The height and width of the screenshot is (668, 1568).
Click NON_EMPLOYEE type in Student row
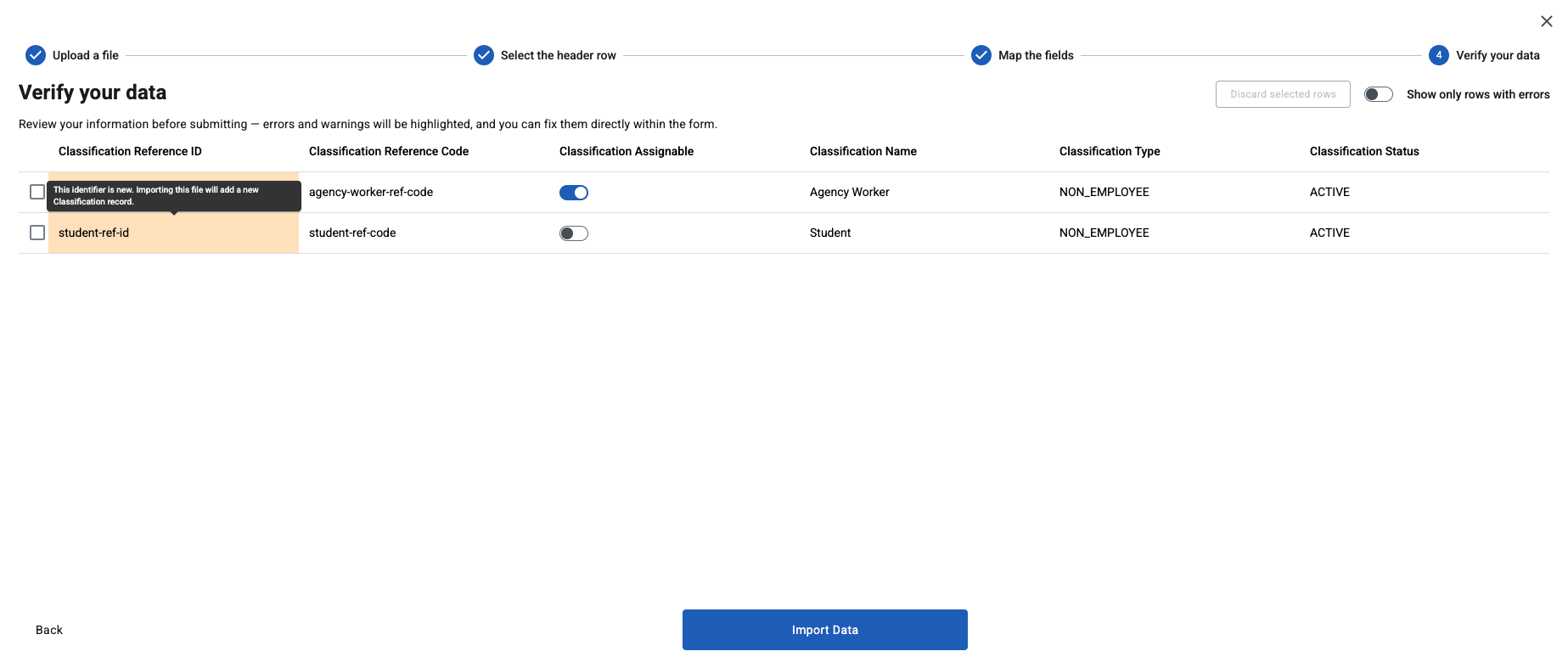(1174, 233)
